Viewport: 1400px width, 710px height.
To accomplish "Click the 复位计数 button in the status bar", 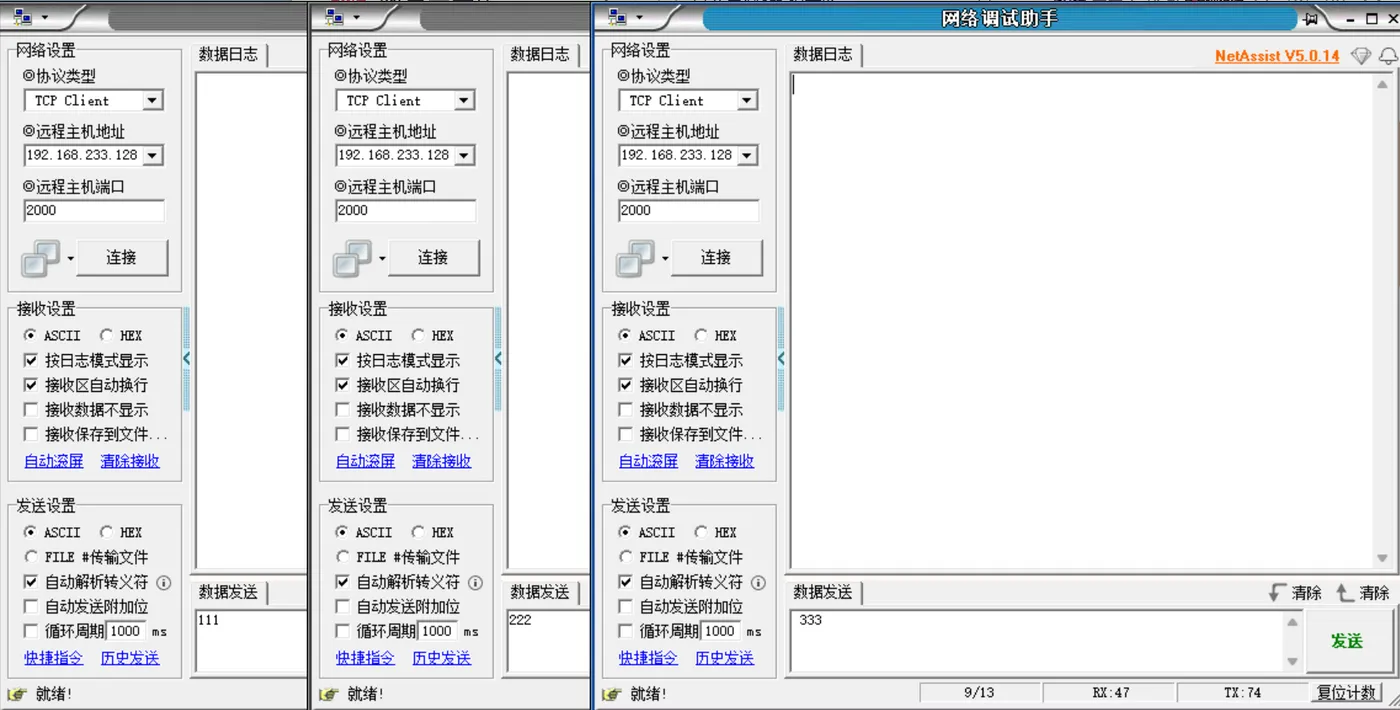I will 1347,693.
